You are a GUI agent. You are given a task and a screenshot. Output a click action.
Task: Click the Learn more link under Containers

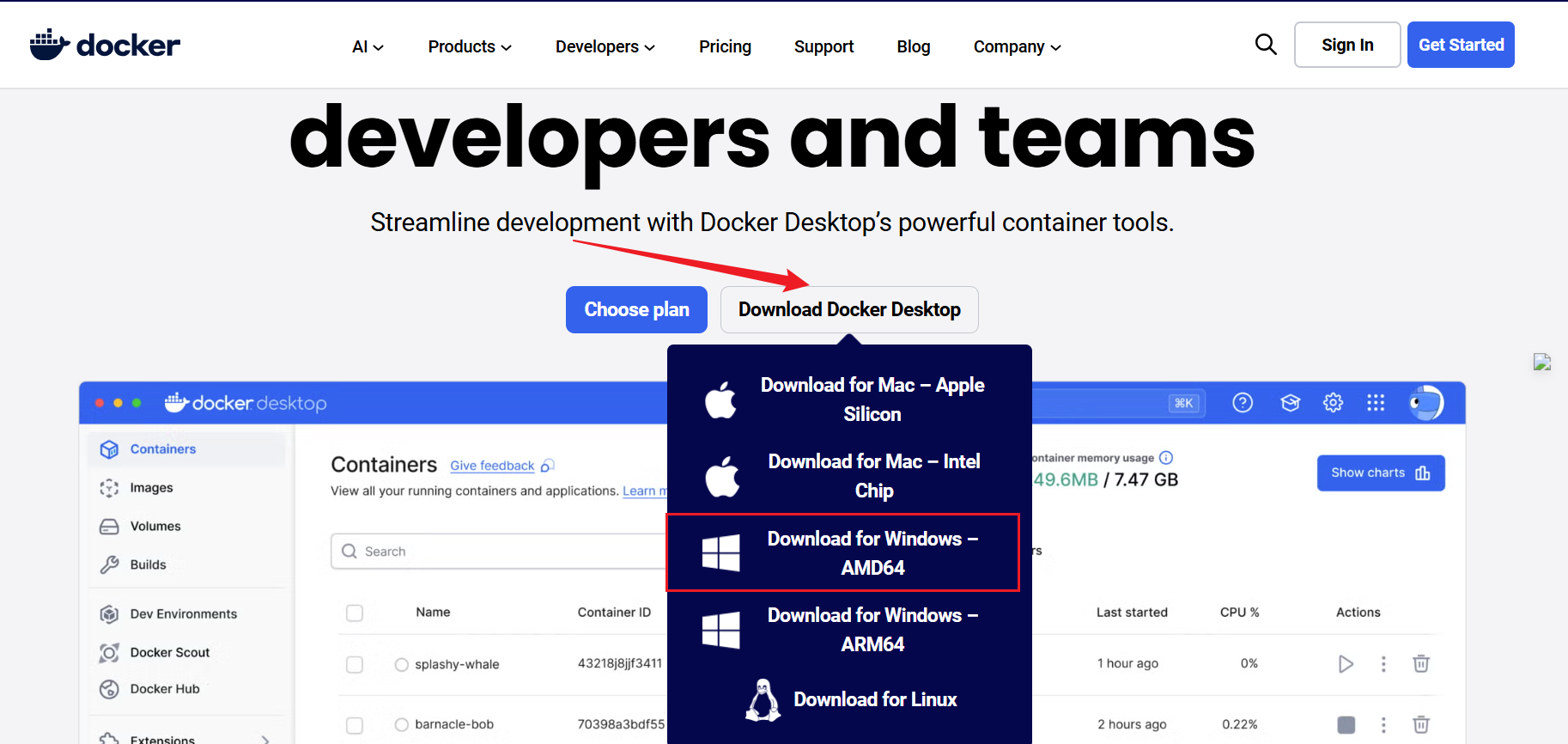pyautogui.click(x=645, y=491)
